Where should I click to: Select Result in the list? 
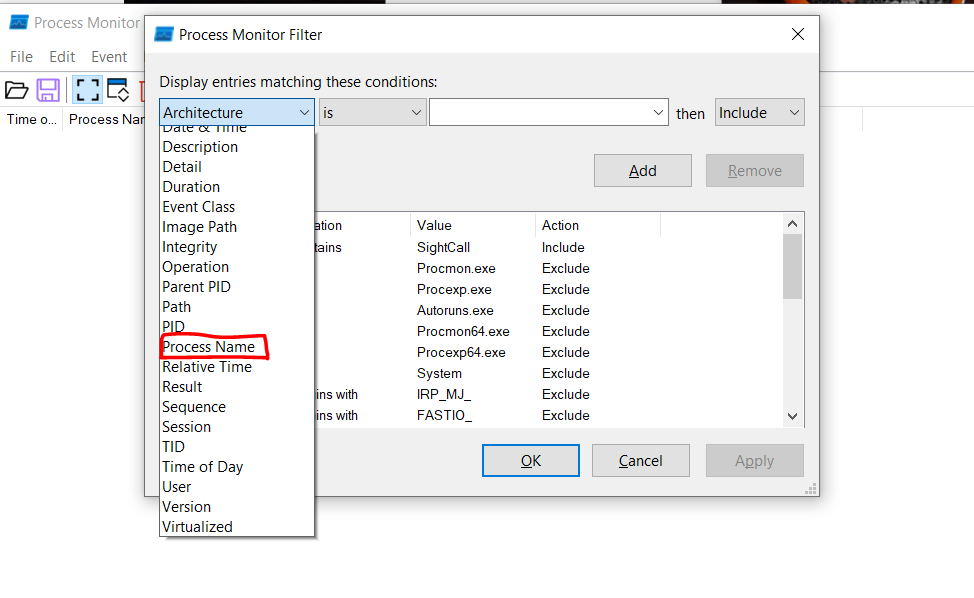[x=237, y=386]
